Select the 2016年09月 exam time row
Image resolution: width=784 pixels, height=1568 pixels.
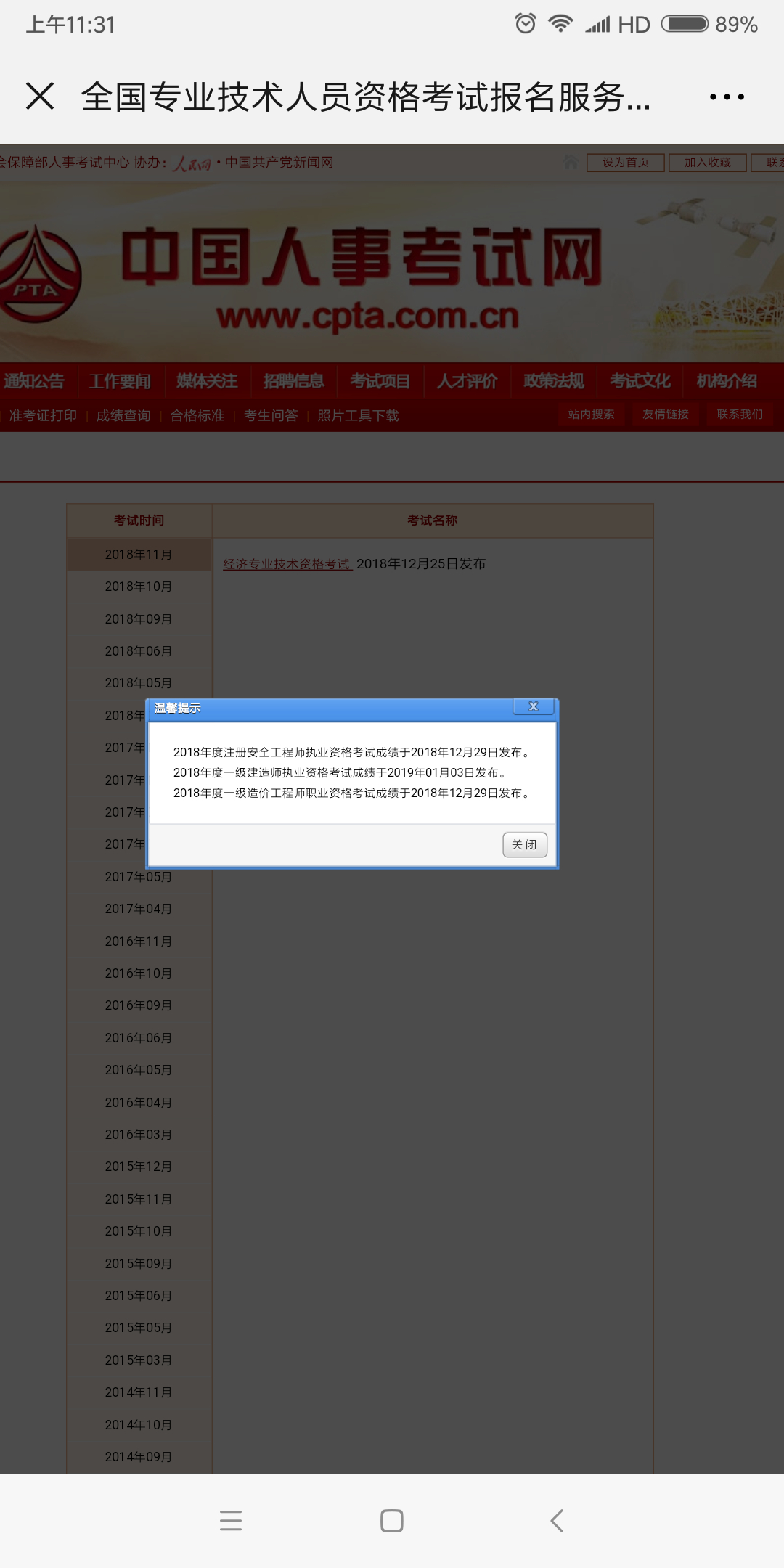click(x=139, y=1005)
